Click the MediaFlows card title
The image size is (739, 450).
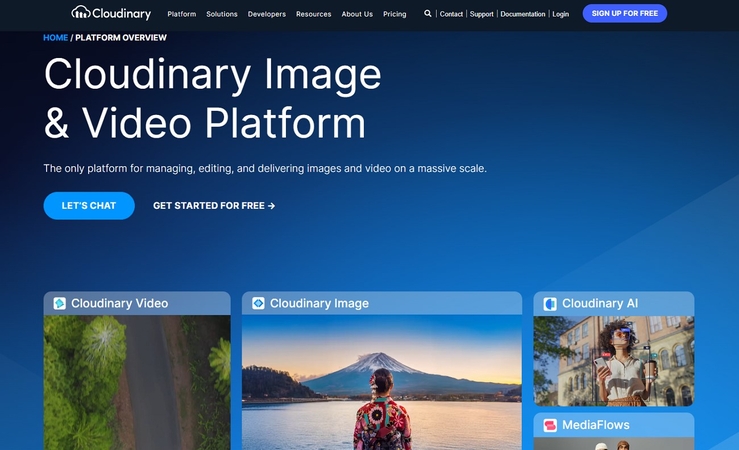(x=596, y=425)
